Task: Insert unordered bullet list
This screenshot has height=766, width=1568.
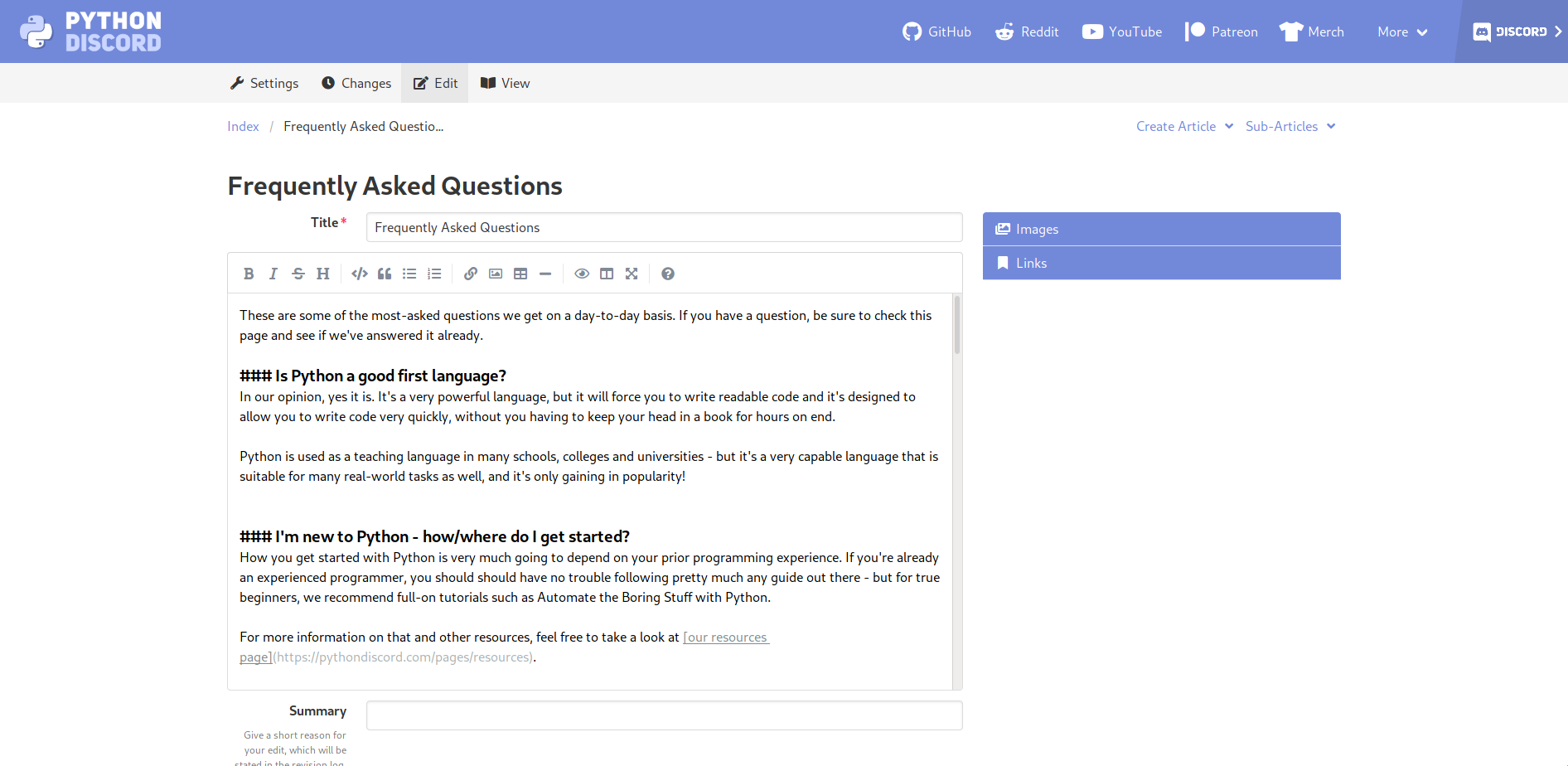Action: coord(409,274)
